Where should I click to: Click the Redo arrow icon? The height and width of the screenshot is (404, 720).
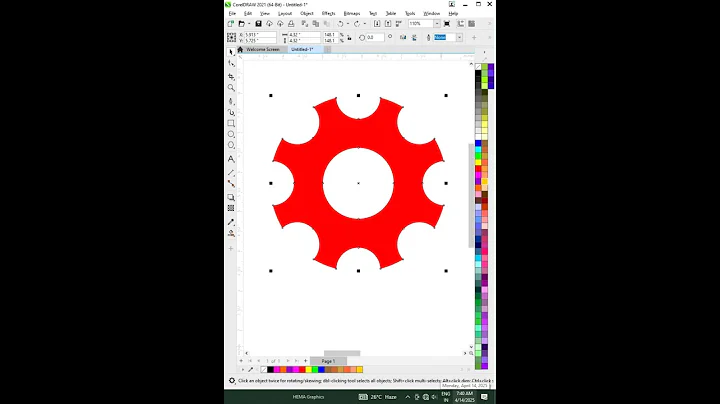[357, 23]
